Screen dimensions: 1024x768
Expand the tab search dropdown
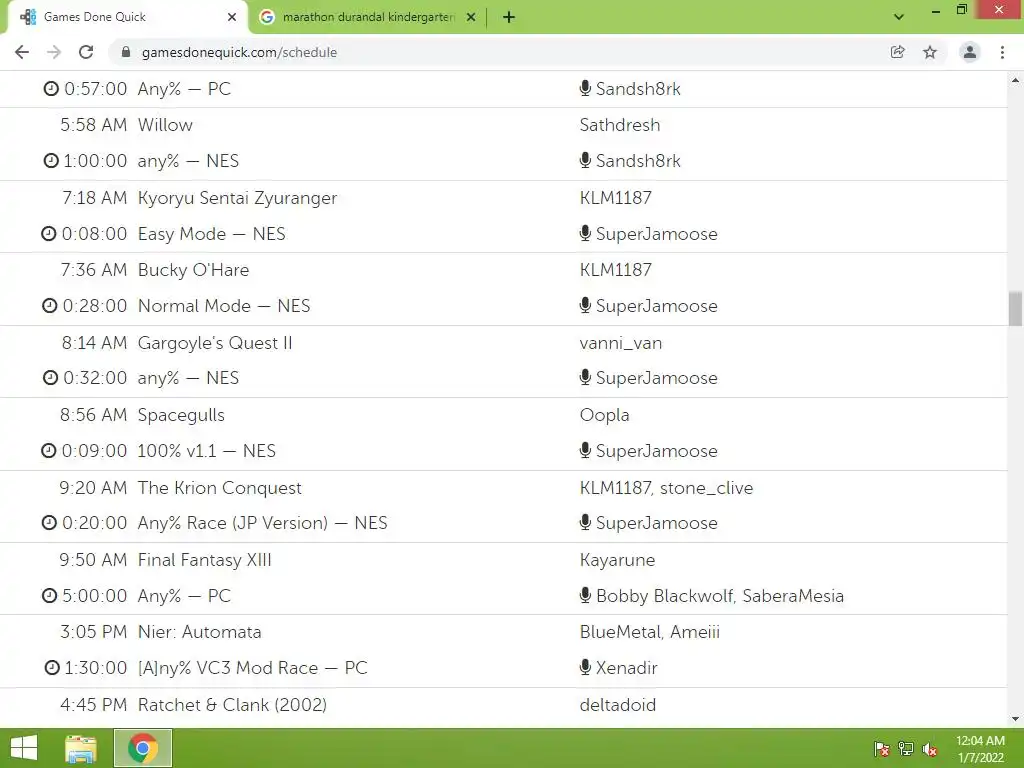pyautogui.click(x=899, y=17)
